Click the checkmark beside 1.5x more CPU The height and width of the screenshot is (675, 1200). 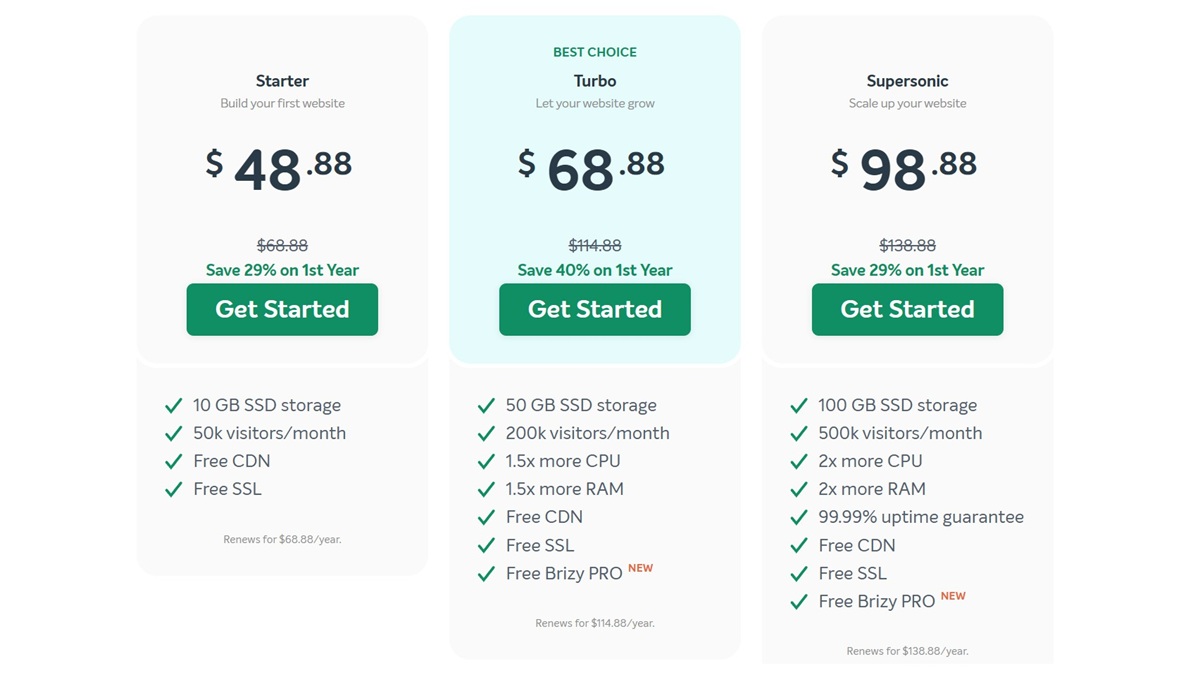(487, 461)
